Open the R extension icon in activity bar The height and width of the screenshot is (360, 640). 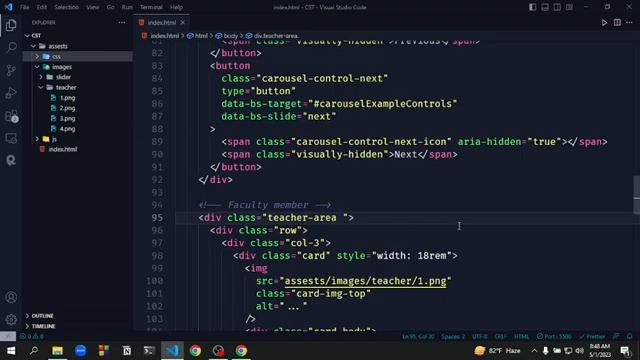[11, 160]
